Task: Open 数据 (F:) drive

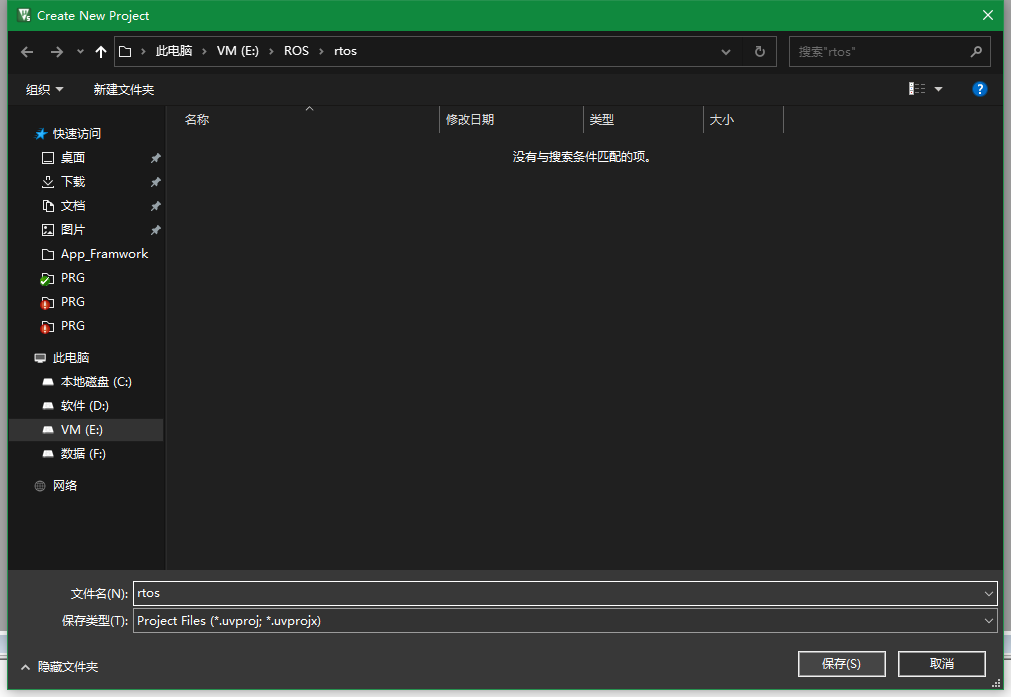Action: click(83, 454)
